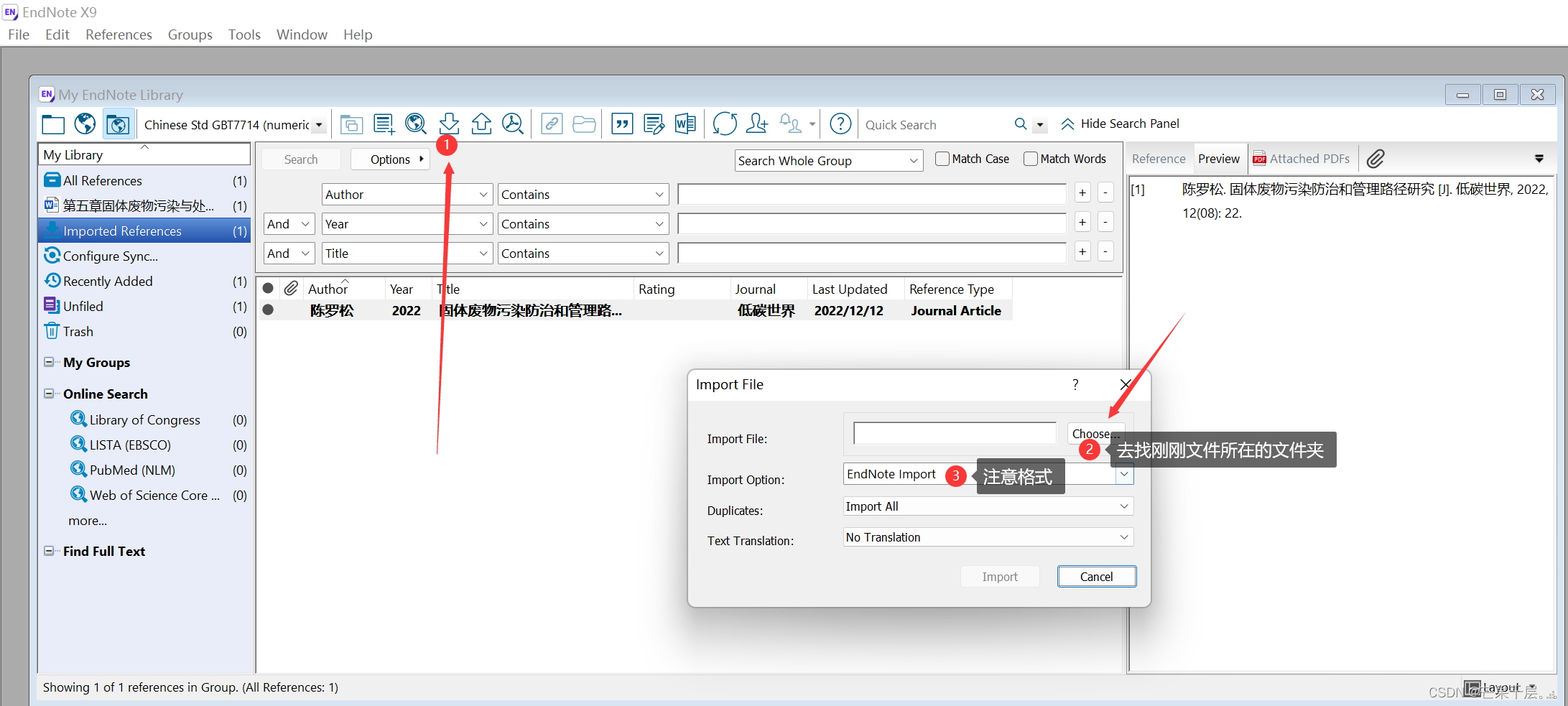Click Format Bibliography icon
1568x706 pixels.
click(x=654, y=124)
